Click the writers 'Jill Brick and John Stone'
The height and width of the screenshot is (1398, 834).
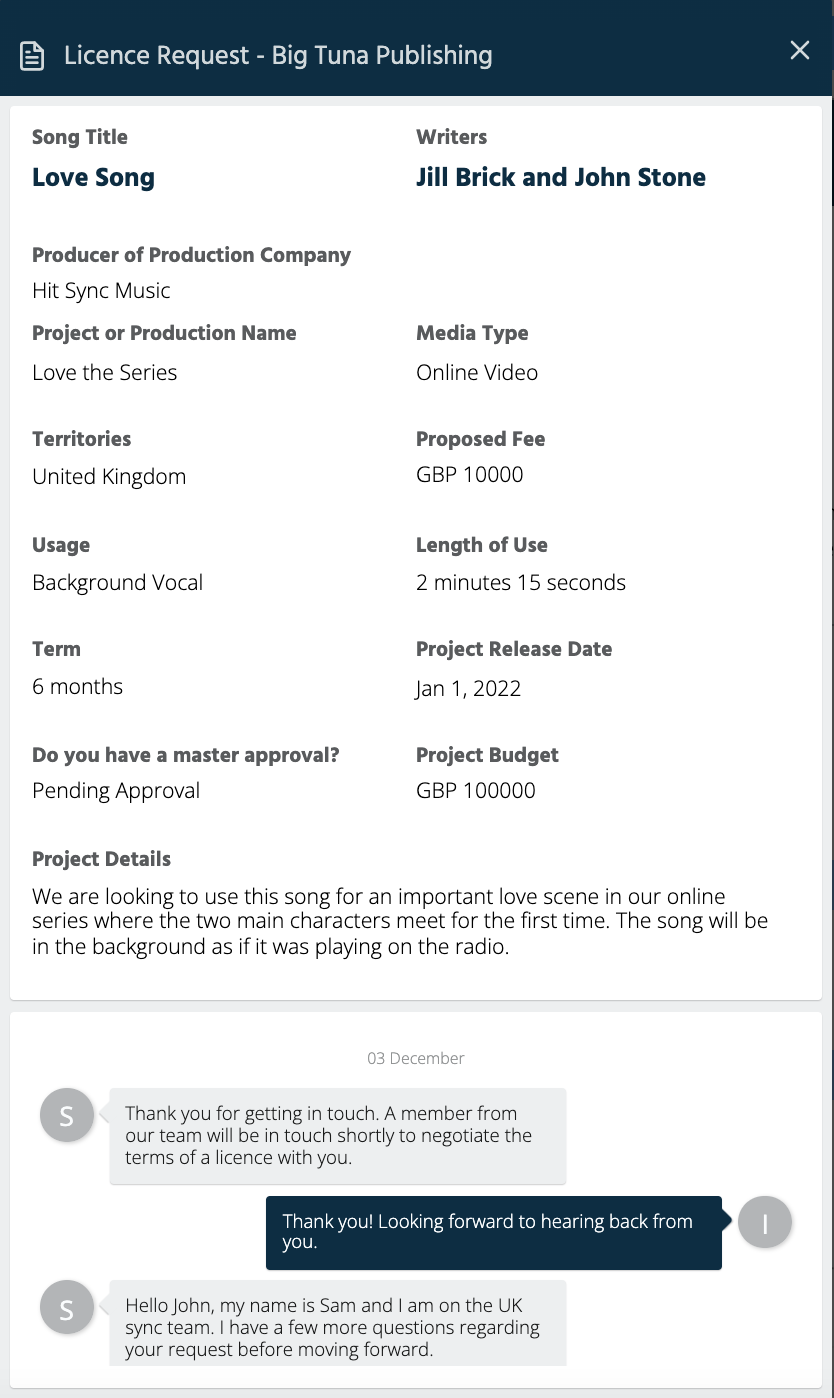561,177
